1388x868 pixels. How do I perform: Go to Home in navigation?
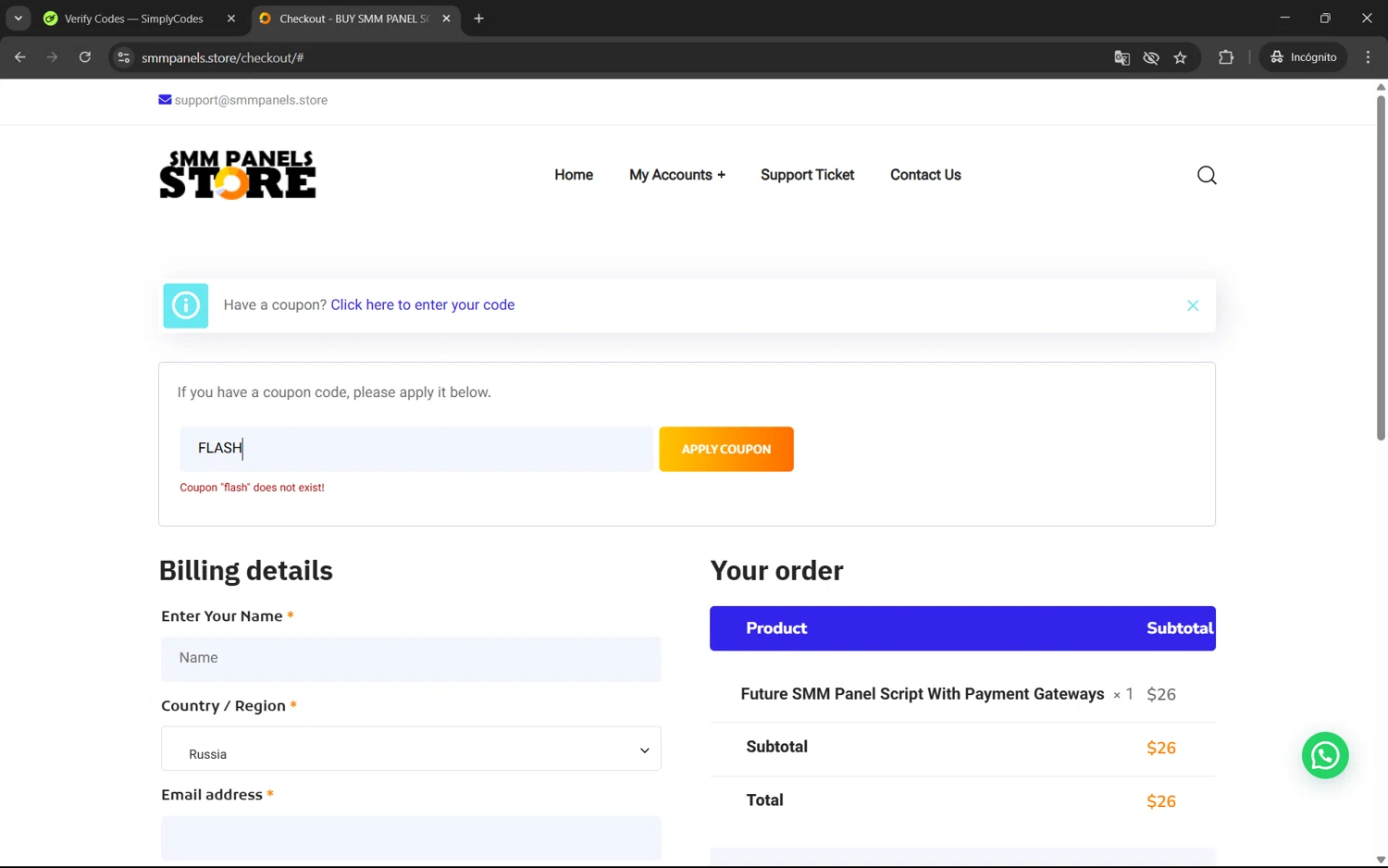click(x=574, y=175)
